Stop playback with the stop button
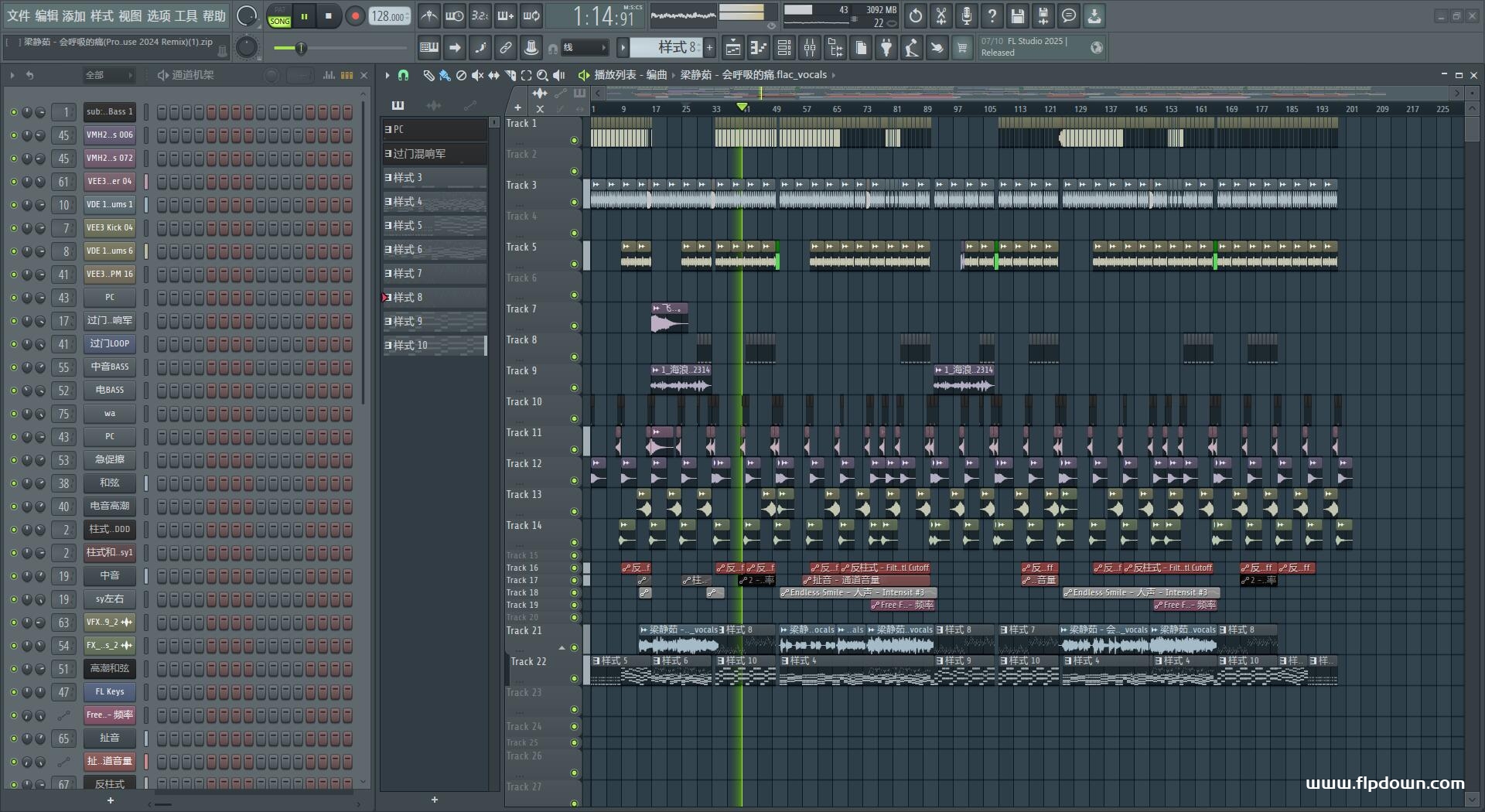Viewport: 1485px width, 812px height. coord(329,16)
